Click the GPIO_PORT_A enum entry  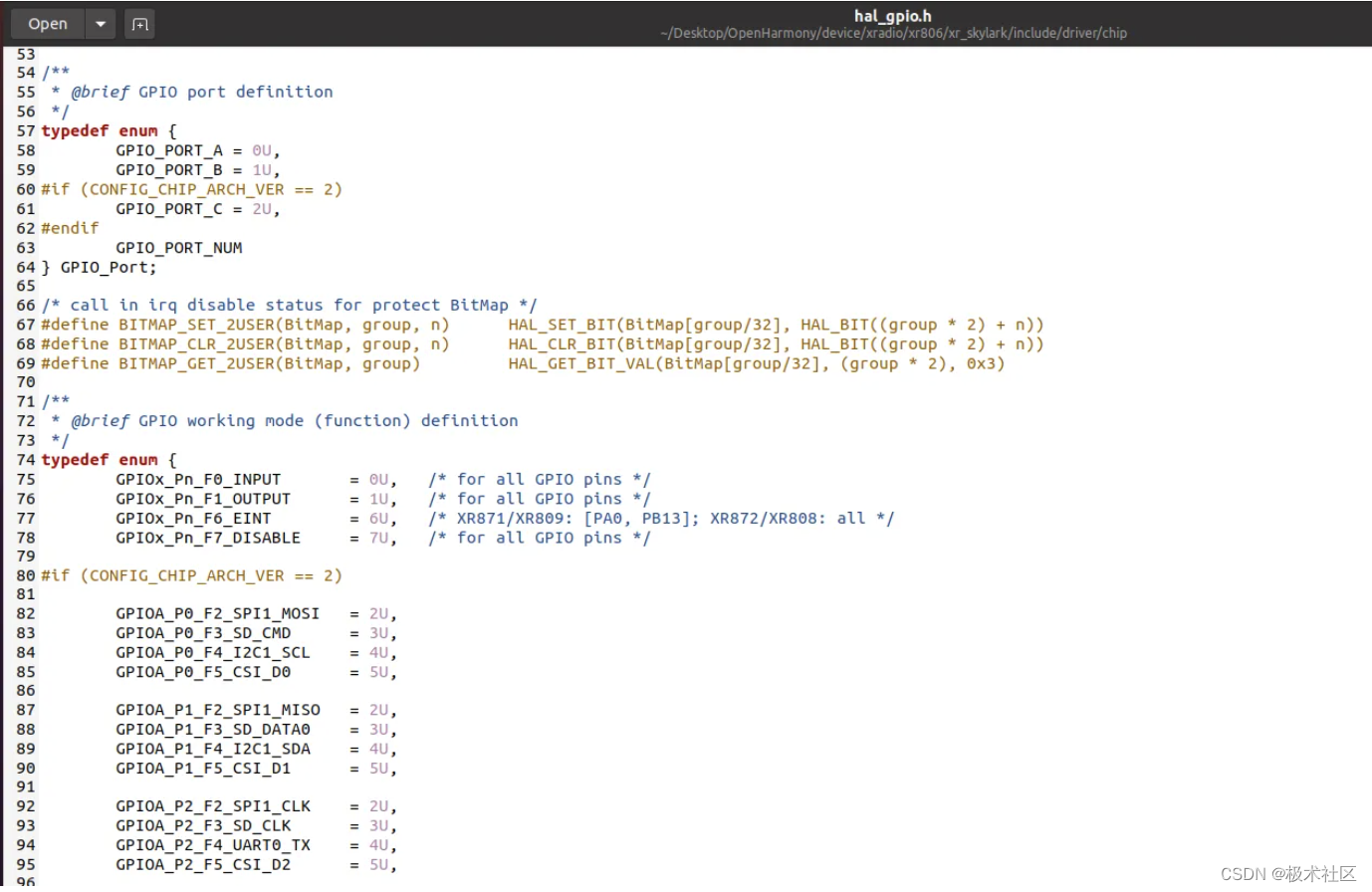(169, 150)
